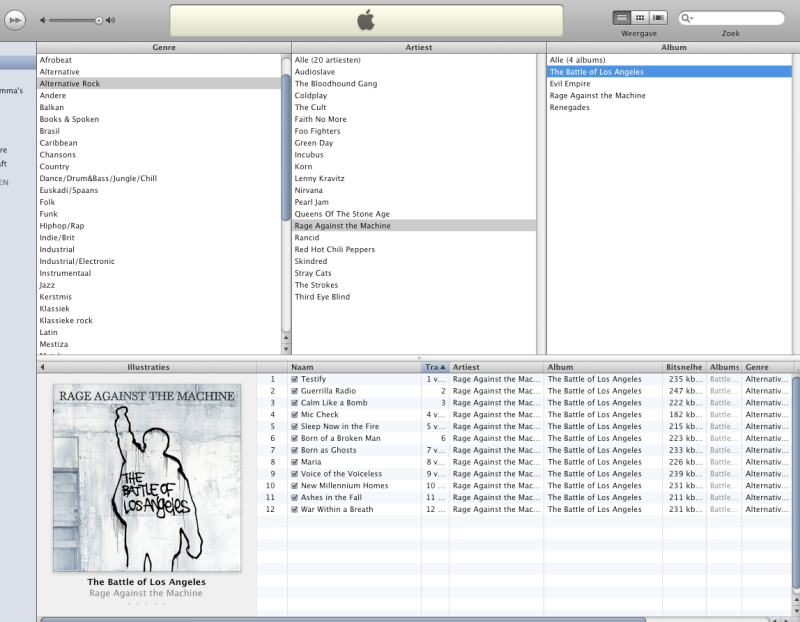Uncheck the Maria track checkbox
800x622 pixels.
tap(294, 462)
